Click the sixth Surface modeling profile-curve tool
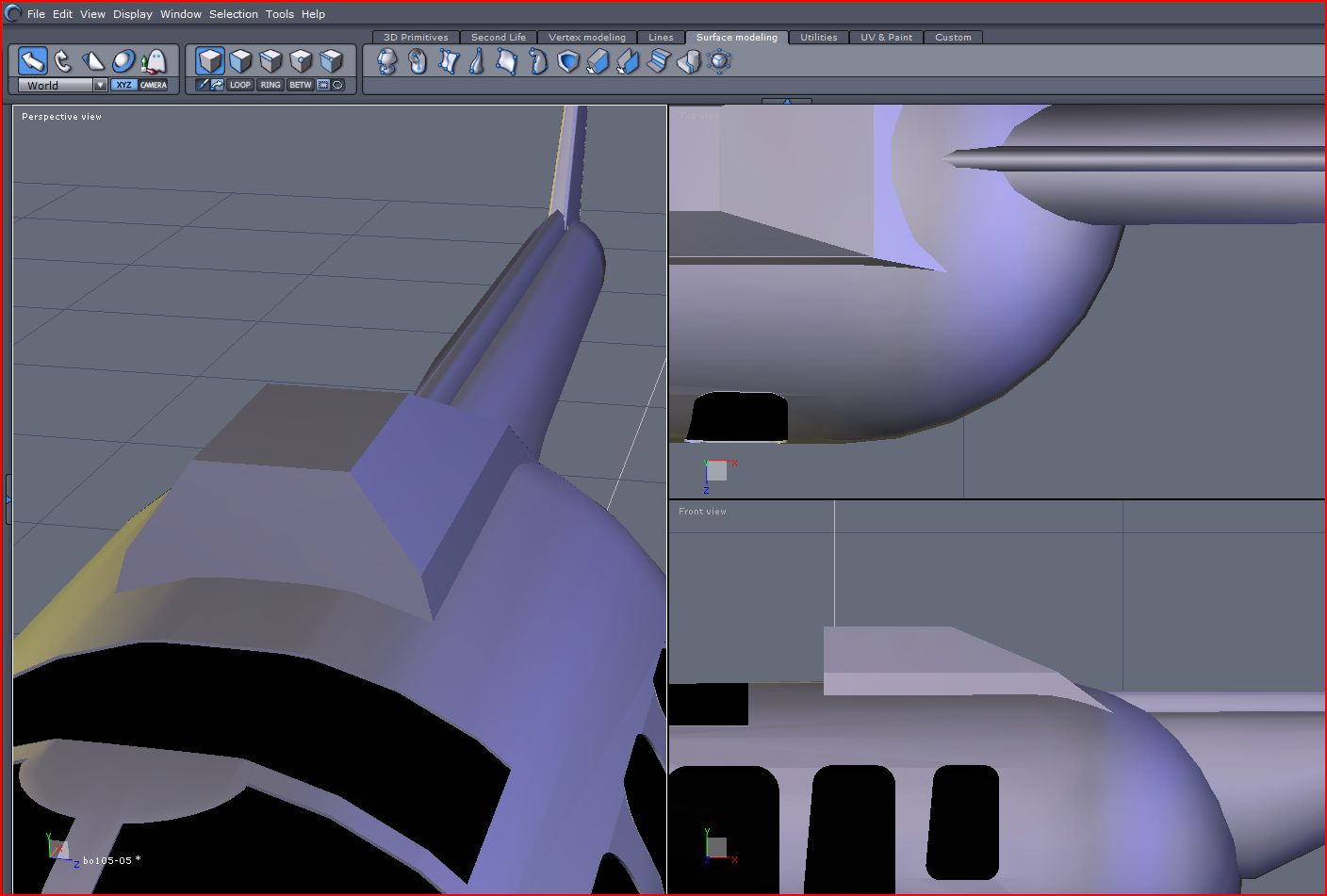 537,62
